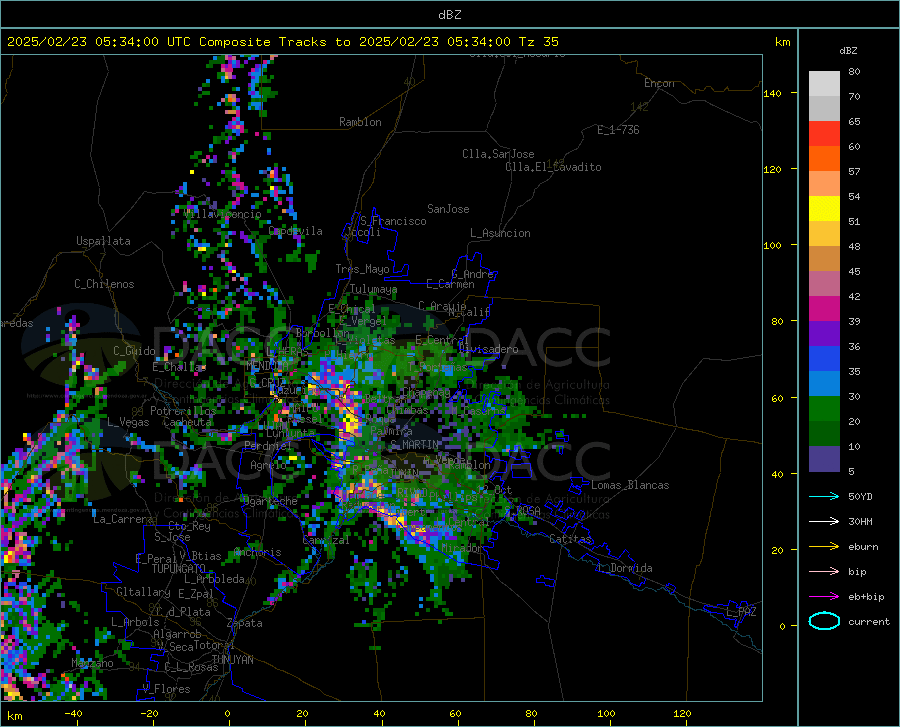The image size is (900, 727).
Task: Click the 'Ugarteche' map label
Action: (x=270, y=501)
